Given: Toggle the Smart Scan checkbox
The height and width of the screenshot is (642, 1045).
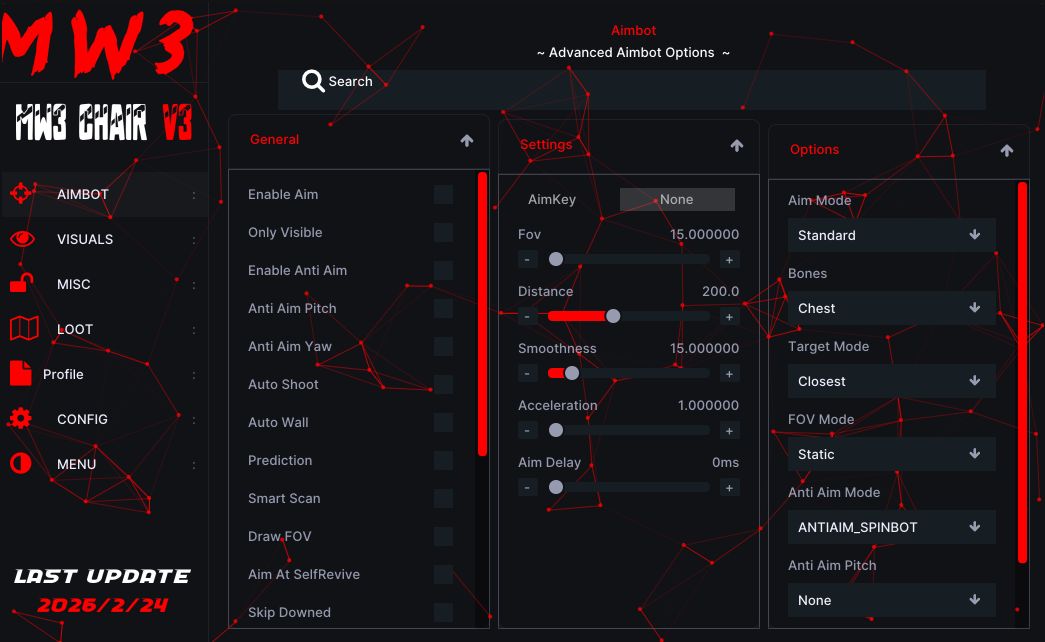Looking at the screenshot, I should 443,498.
